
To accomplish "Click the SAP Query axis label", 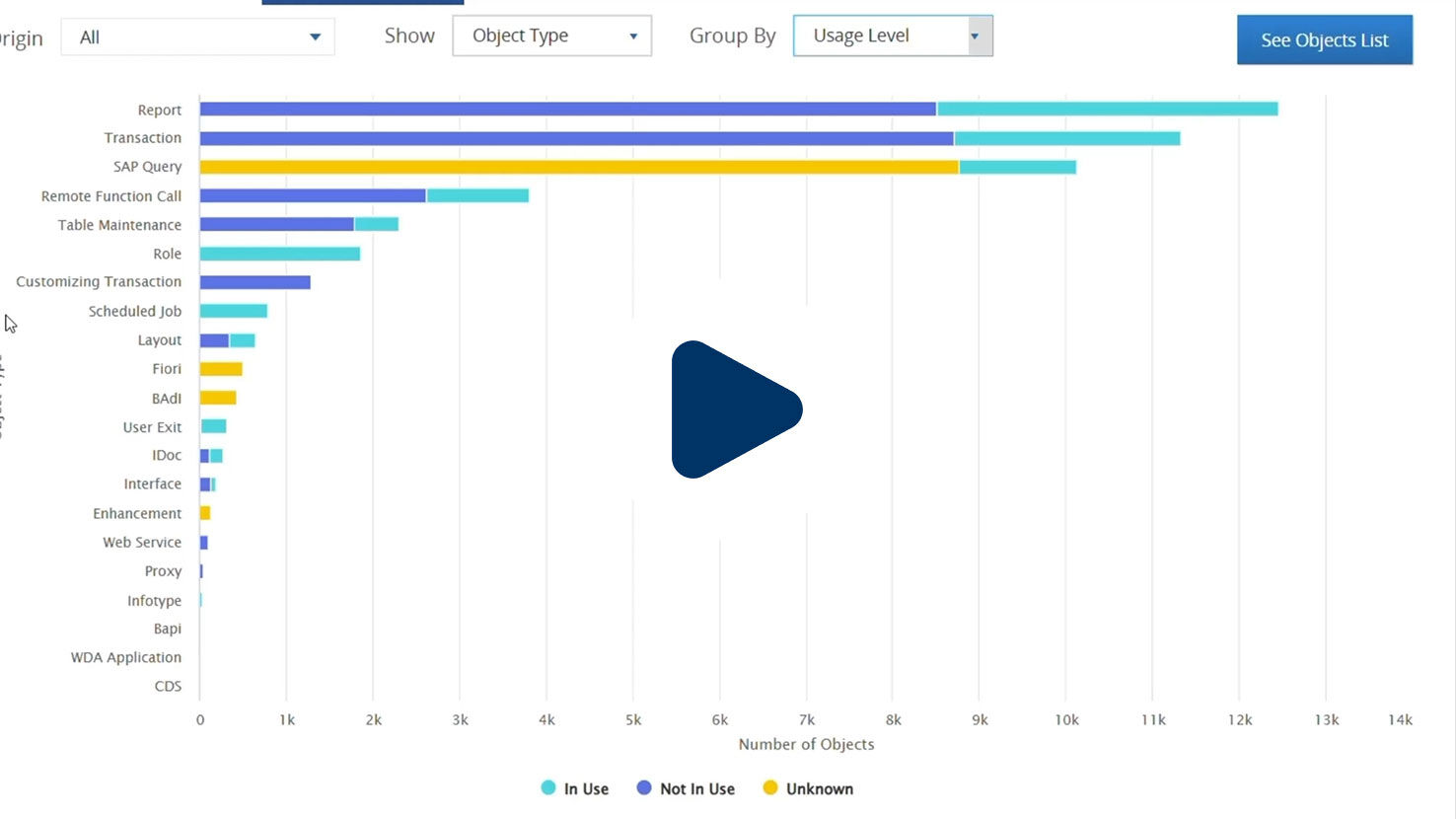I will click(x=147, y=167).
